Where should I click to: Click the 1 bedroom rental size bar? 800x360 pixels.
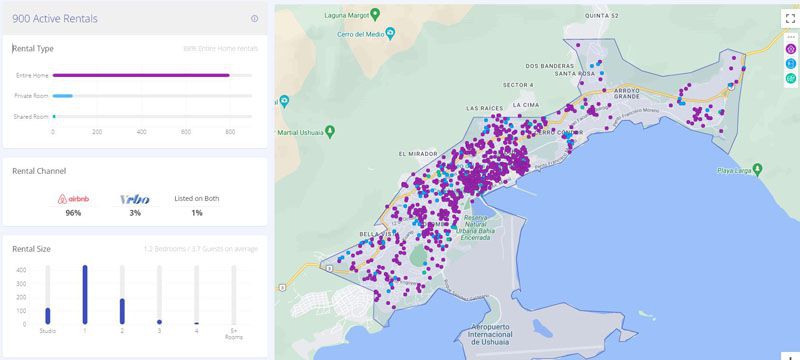[85, 295]
